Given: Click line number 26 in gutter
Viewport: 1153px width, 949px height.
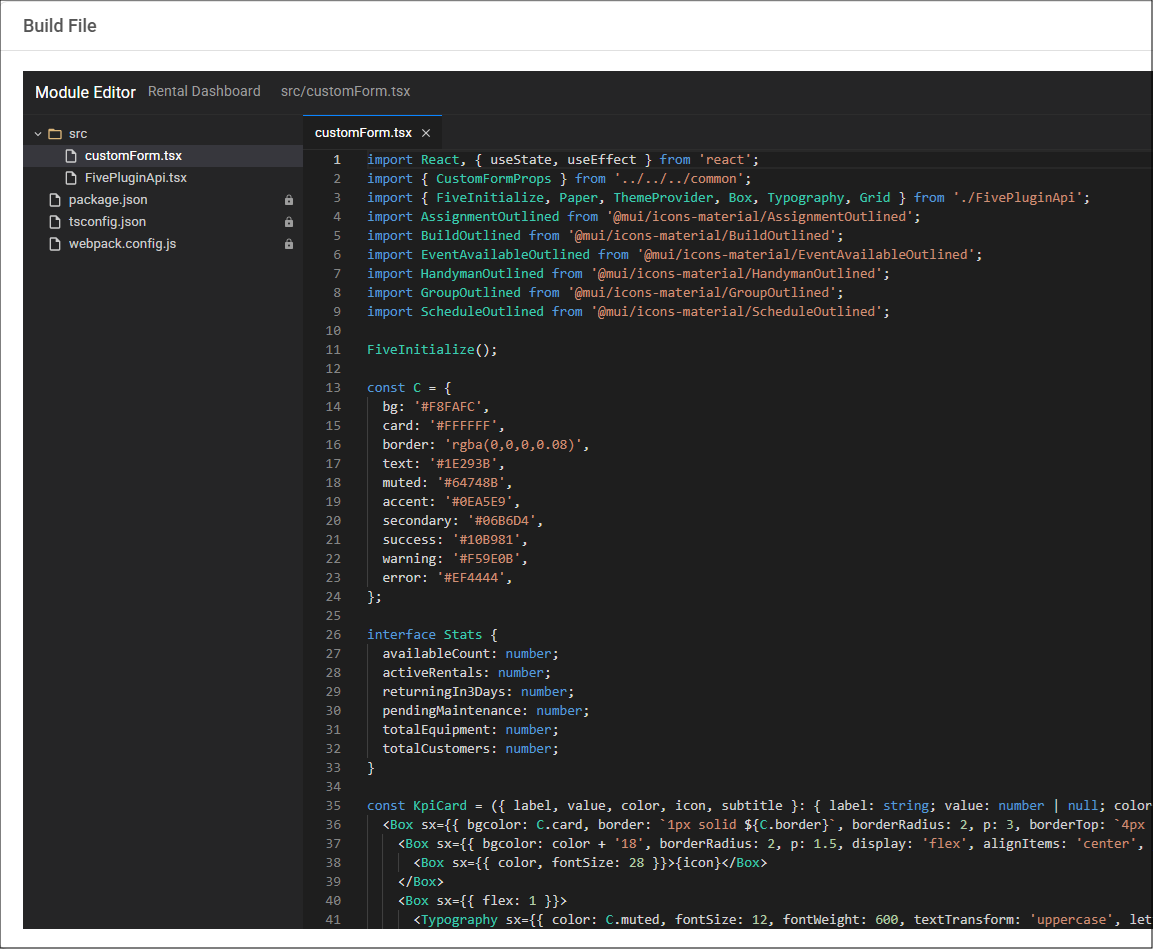Looking at the screenshot, I should [333, 634].
